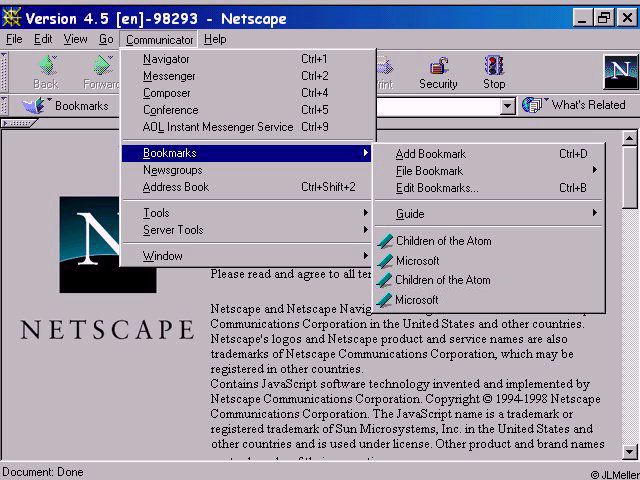The height and width of the screenshot is (480, 640).
Task: Choose Edit Bookmarks... in submenu
Action: point(488,188)
